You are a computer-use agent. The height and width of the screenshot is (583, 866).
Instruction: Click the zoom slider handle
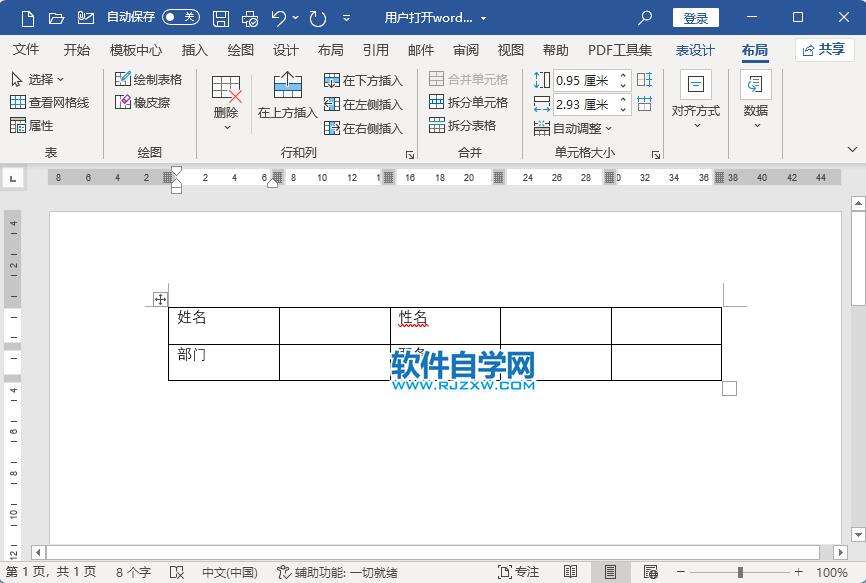(740, 572)
